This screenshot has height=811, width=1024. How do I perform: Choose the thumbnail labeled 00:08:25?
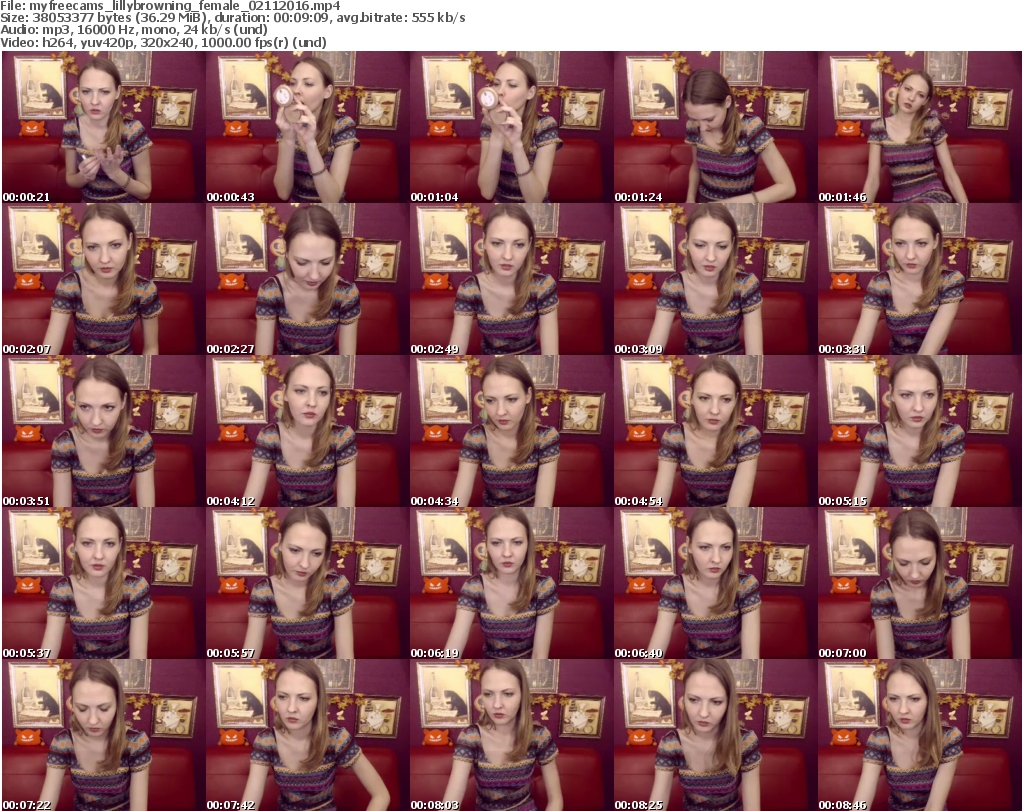coord(715,735)
